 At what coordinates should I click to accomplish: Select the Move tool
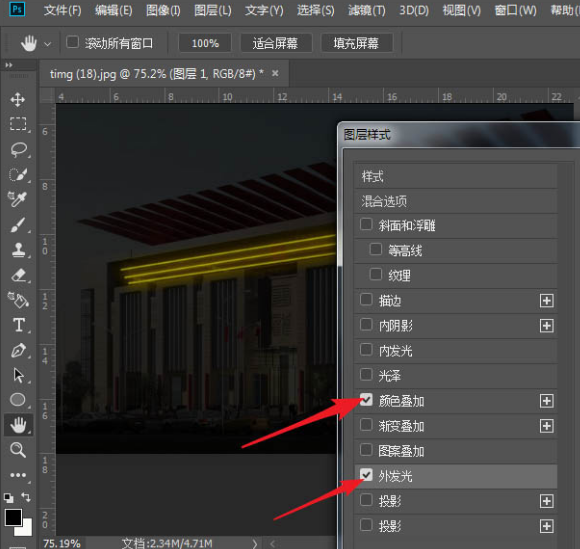point(17,100)
